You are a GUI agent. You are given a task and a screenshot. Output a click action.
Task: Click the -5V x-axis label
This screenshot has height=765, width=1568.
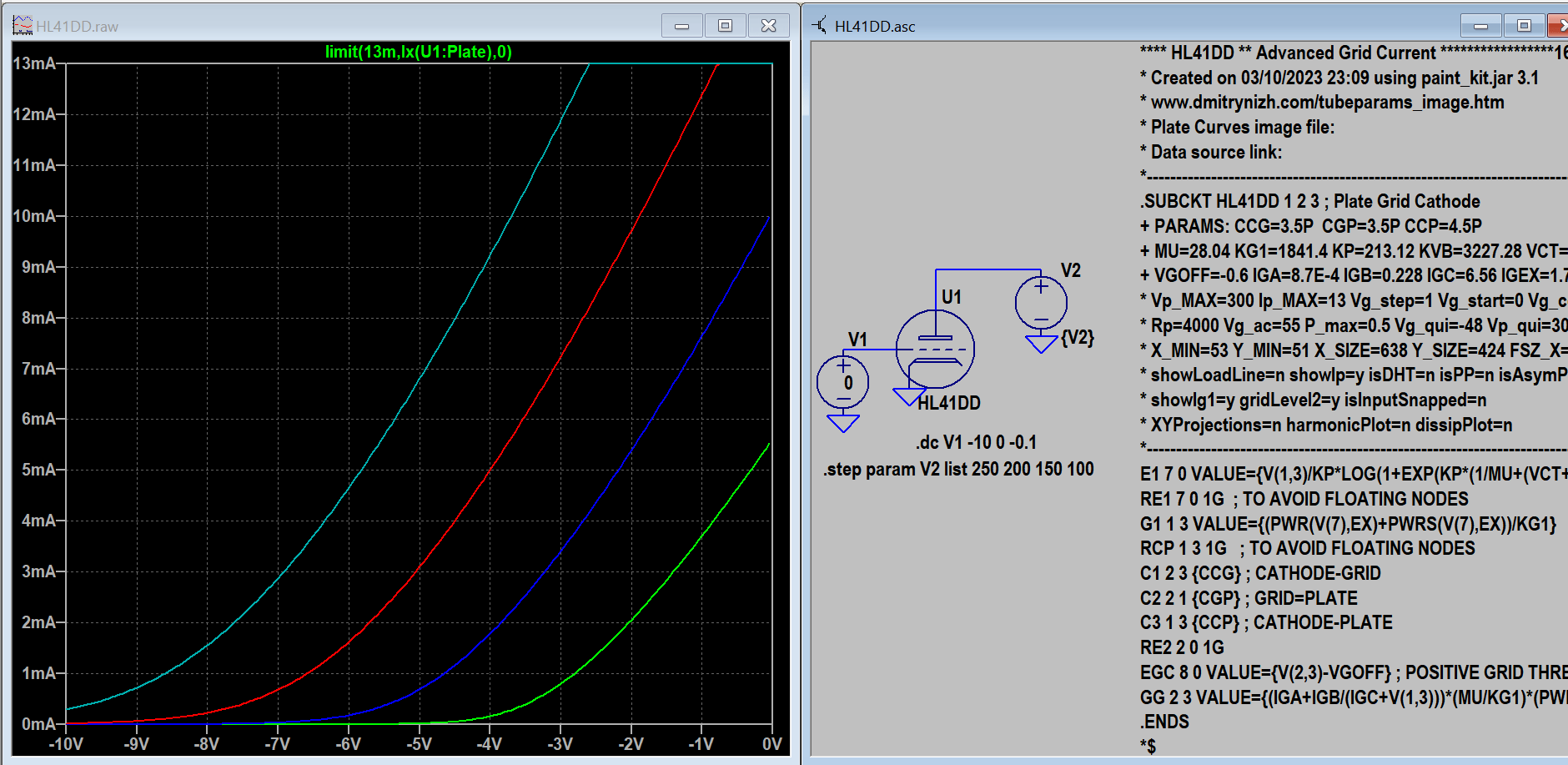[419, 744]
